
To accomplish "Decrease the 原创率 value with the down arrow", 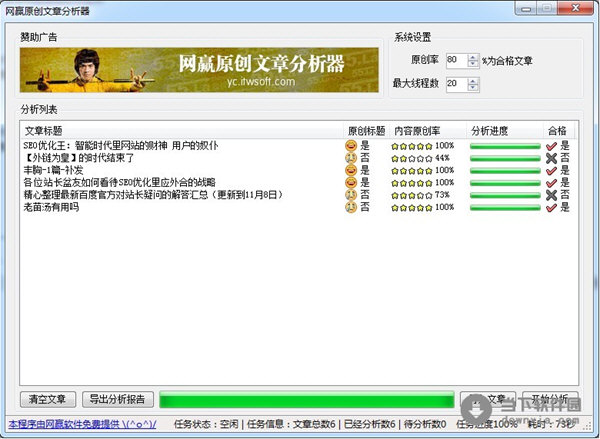I will pyautogui.click(x=473, y=64).
